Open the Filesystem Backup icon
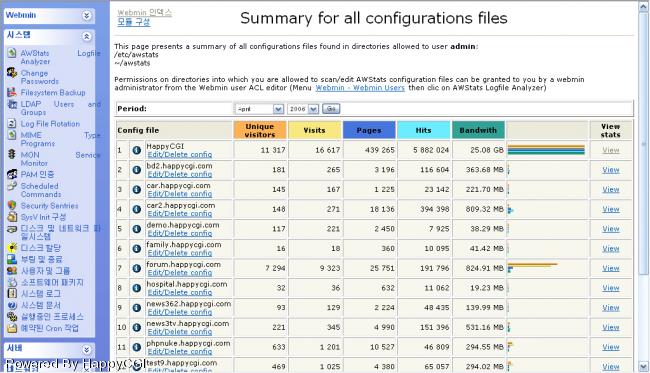This screenshot has height=373, width=650. click(x=12, y=93)
